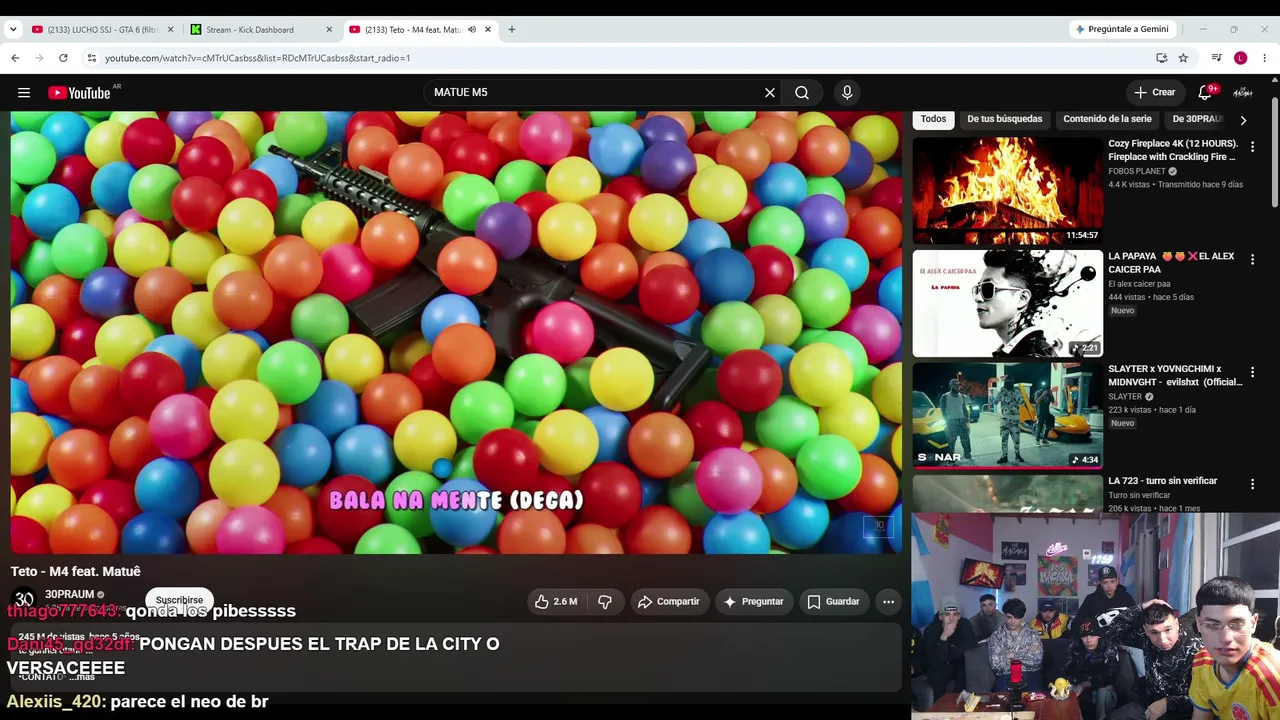1280x720 pixels.
Task: Subscribe with the Suscribirse button
Action: 180,600
